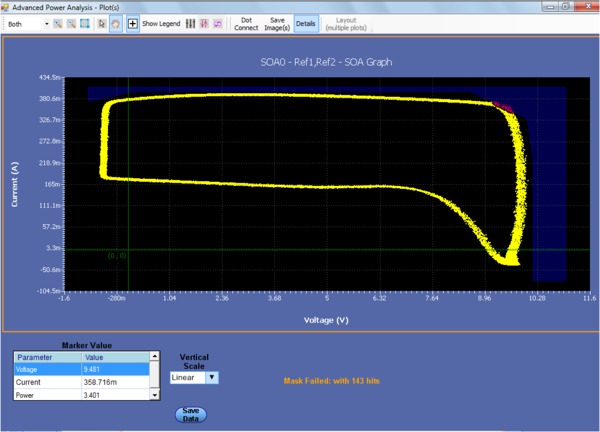
Task: Click the purple link toolbar icon
Action: tap(217, 23)
